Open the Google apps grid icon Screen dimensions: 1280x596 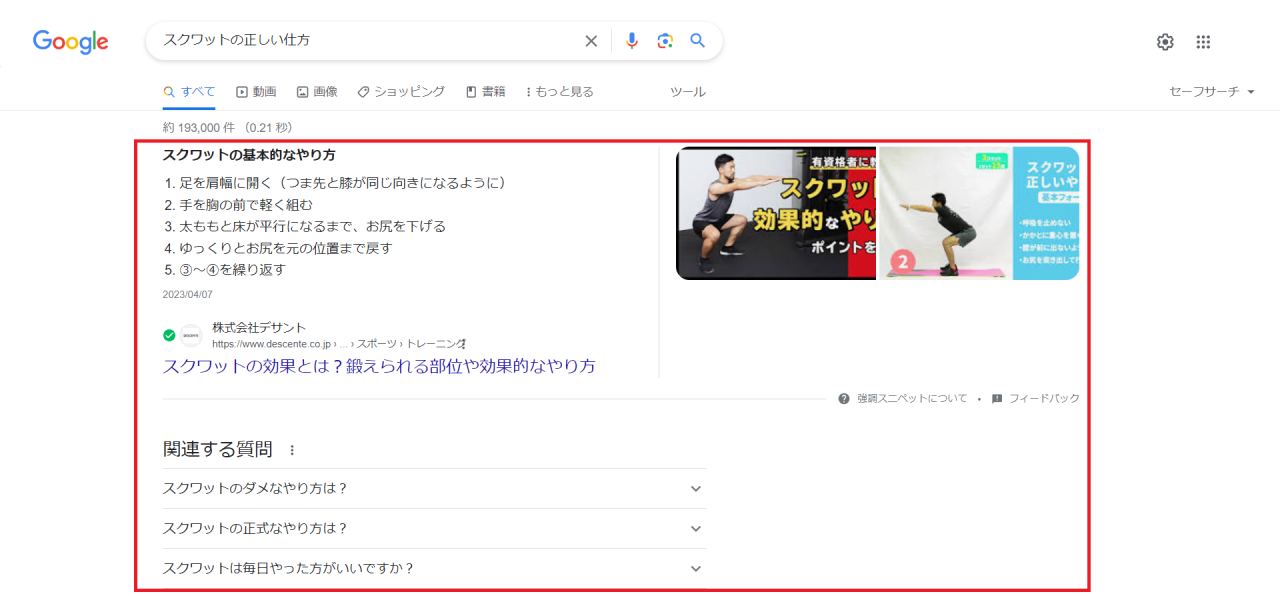1203,42
